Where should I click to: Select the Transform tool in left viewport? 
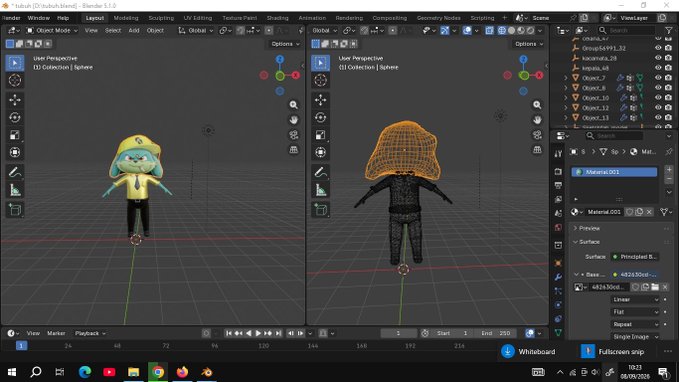coord(15,152)
